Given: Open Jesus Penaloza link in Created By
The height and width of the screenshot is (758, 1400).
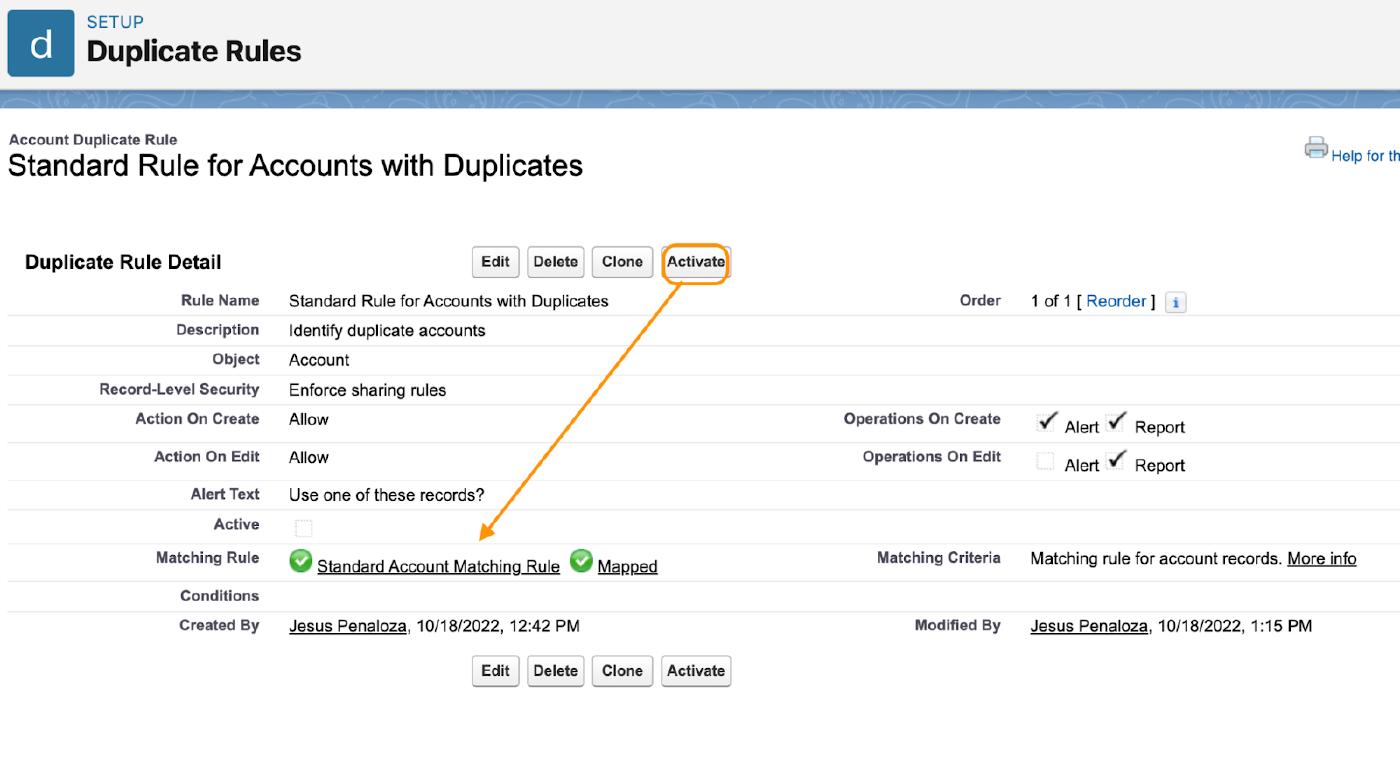Looking at the screenshot, I should 348,626.
